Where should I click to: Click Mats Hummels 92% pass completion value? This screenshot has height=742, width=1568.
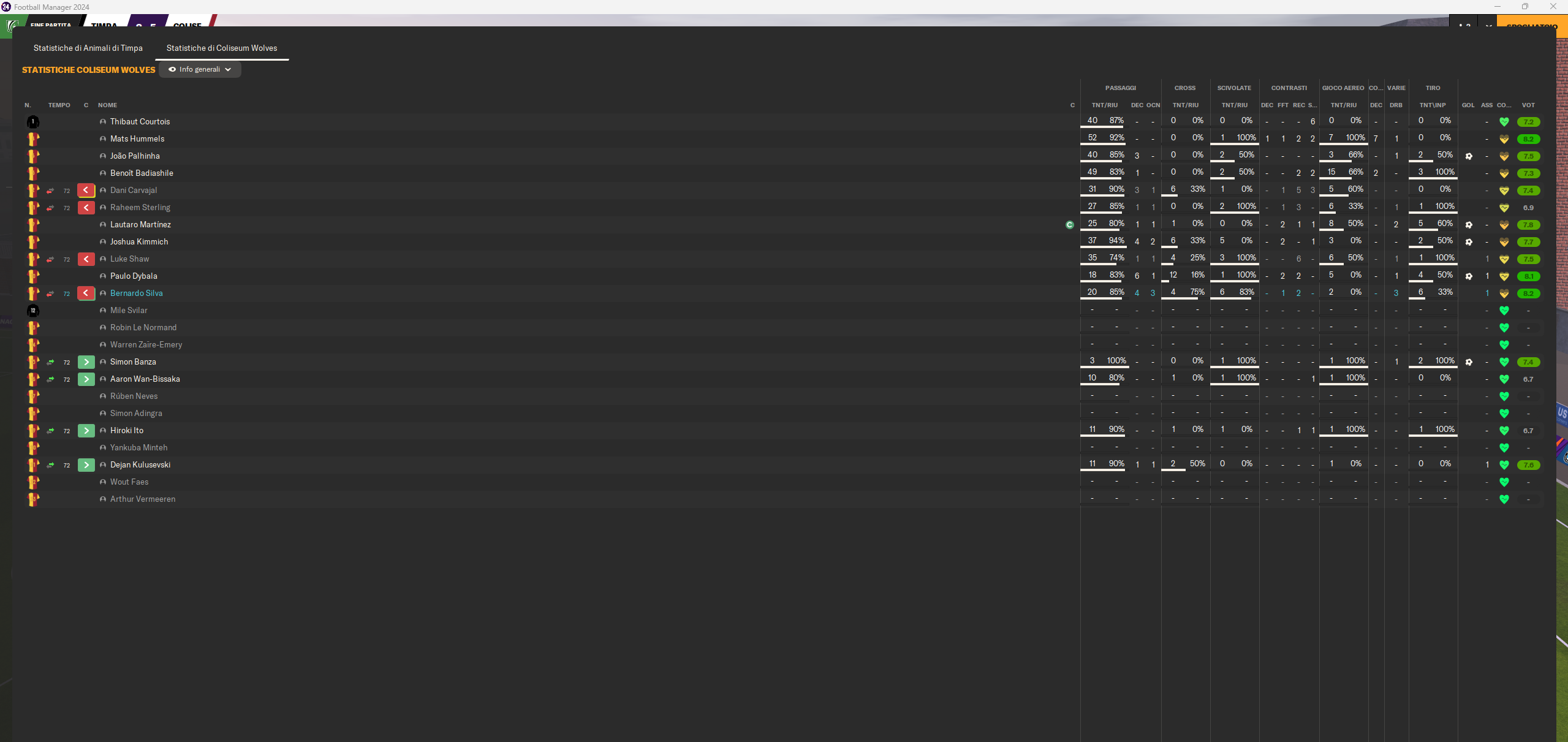1116,138
